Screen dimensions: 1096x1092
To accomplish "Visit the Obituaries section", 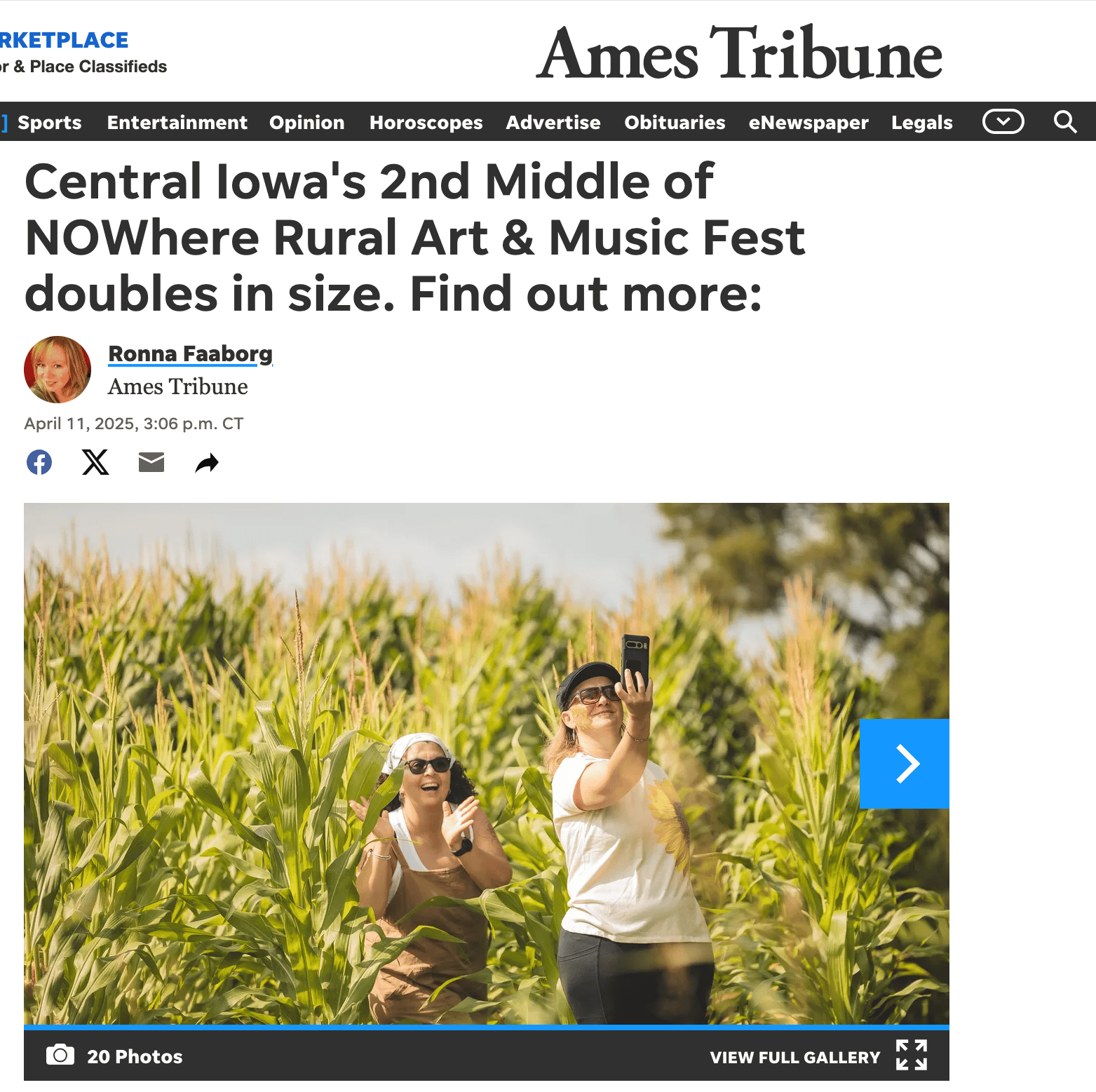I will (675, 122).
